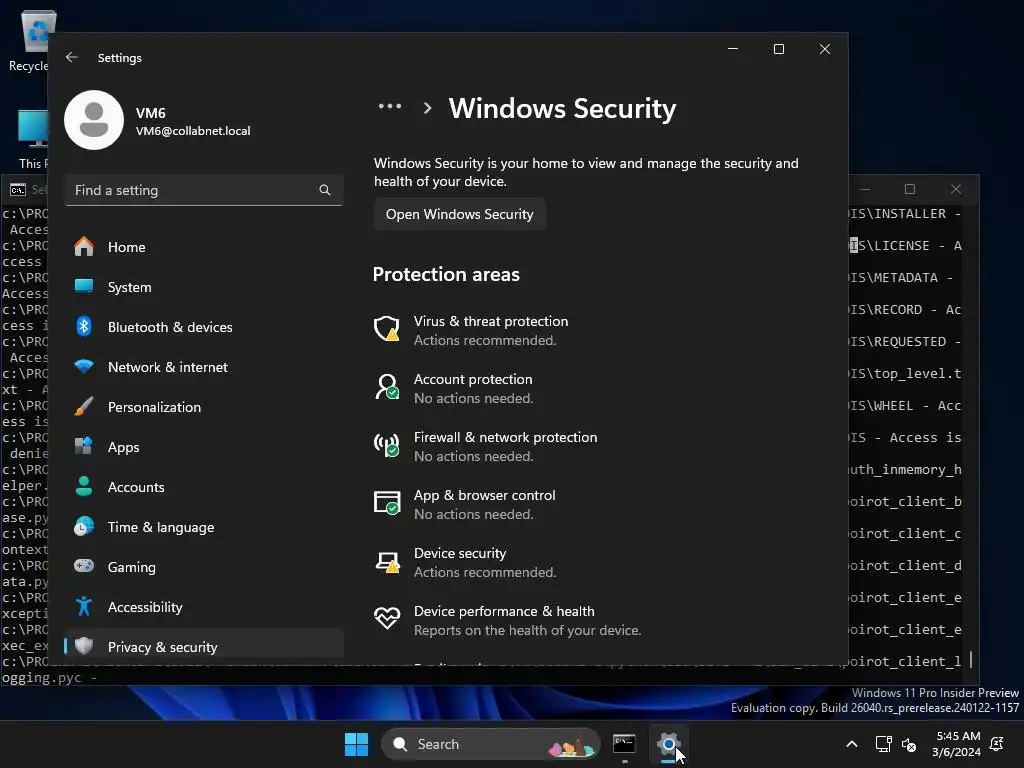Click the Account protection person icon
This screenshot has width=1024, height=768.
387,387
